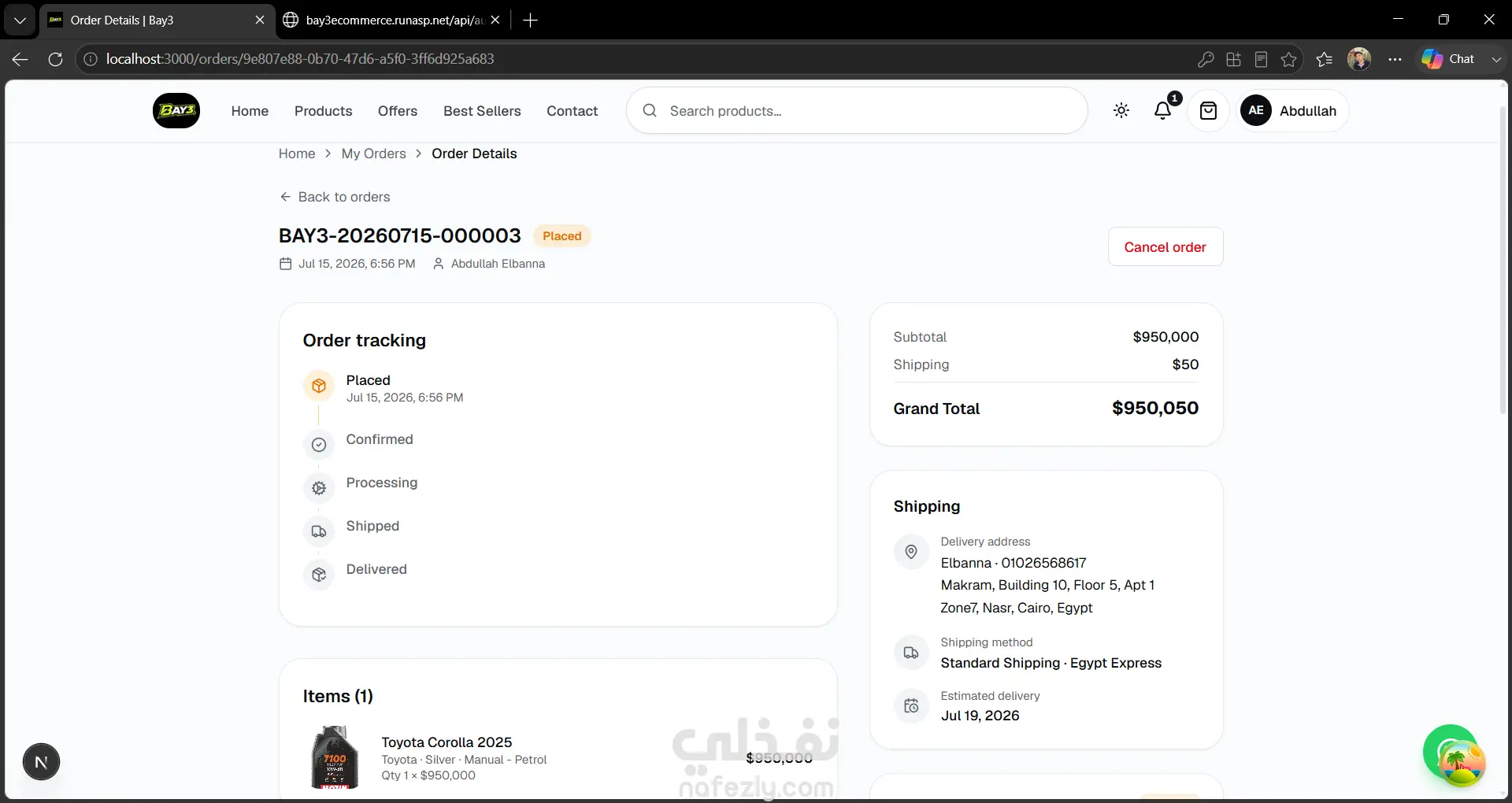Refresh the page

pyautogui.click(x=55, y=59)
